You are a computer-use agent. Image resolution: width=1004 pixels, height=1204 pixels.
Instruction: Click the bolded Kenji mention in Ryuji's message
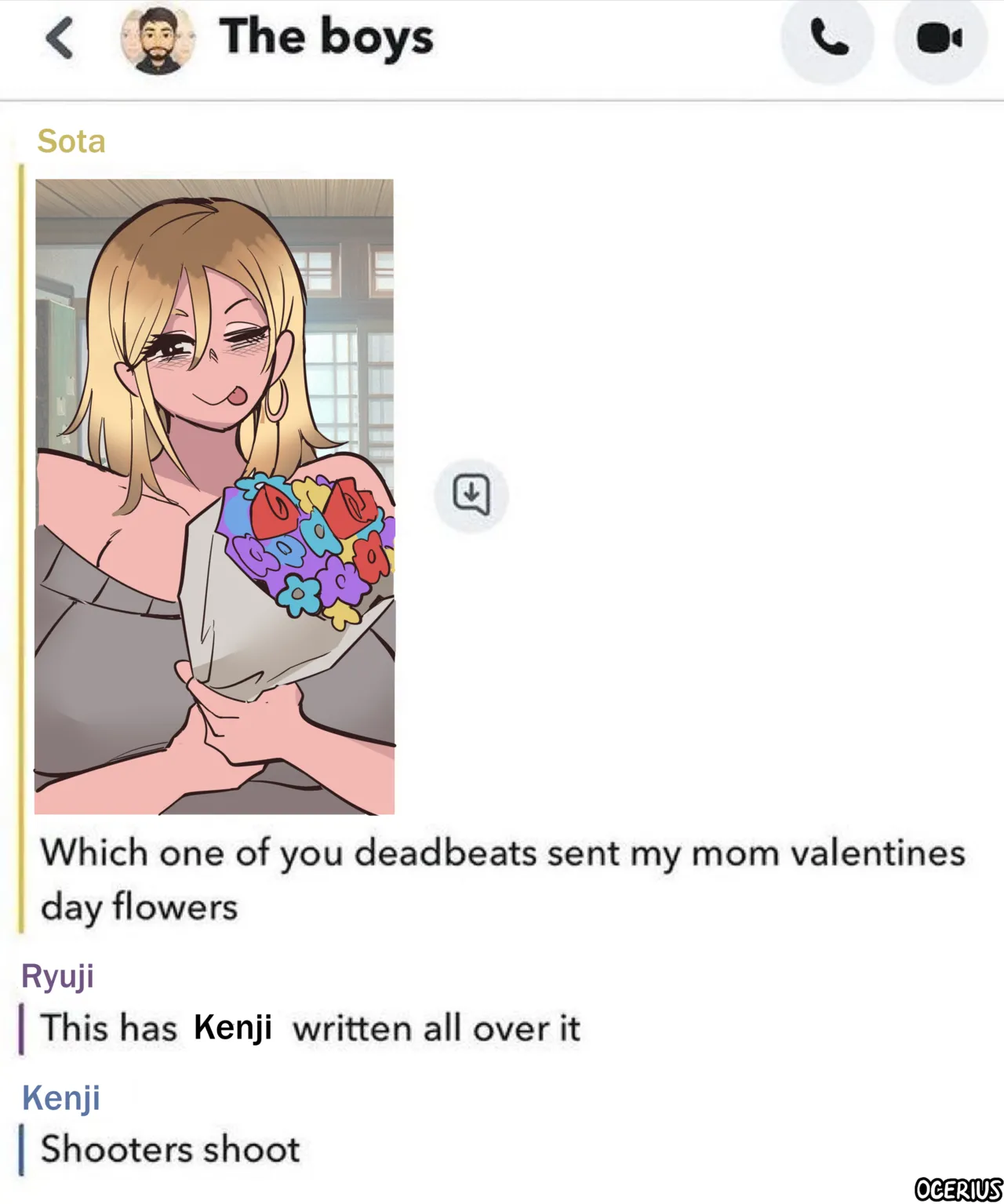coord(233,1027)
